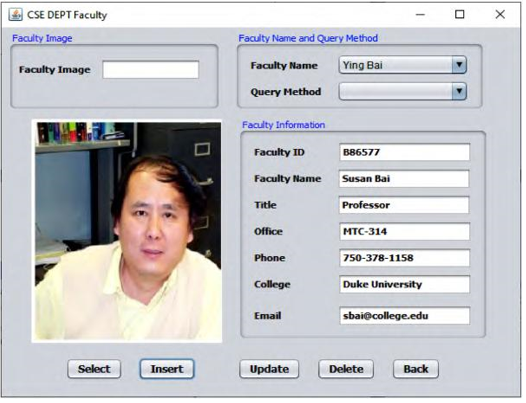This screenshot has height=403, width=526.
Task: Go back using the Back button
Action: click(416, 369)
